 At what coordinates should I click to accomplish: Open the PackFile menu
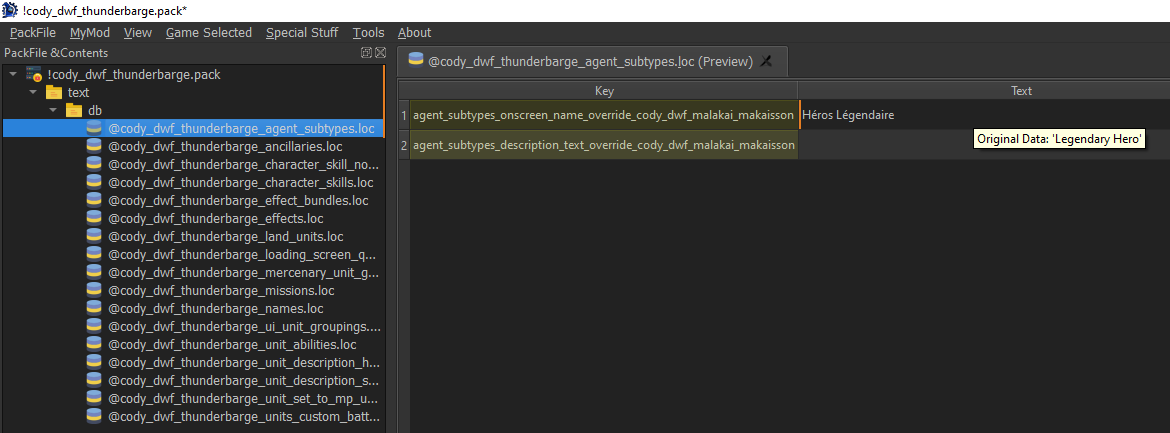[x=33, y=33]
